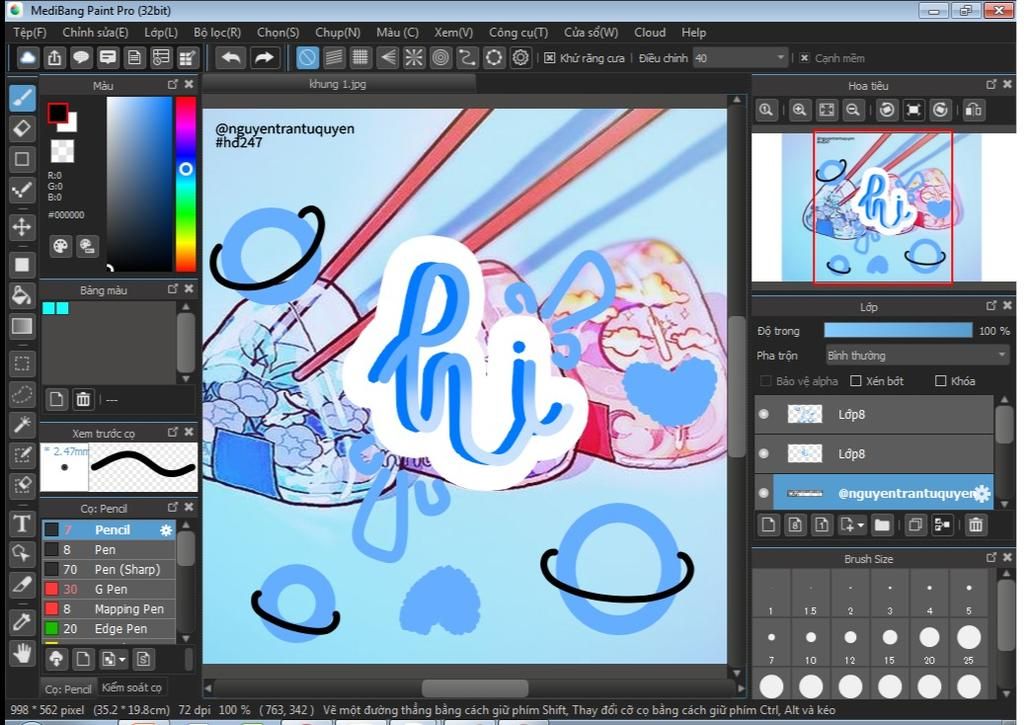1024x725 pixels.
Task: Select the rectangular Select tool
Action: point(22,363)
